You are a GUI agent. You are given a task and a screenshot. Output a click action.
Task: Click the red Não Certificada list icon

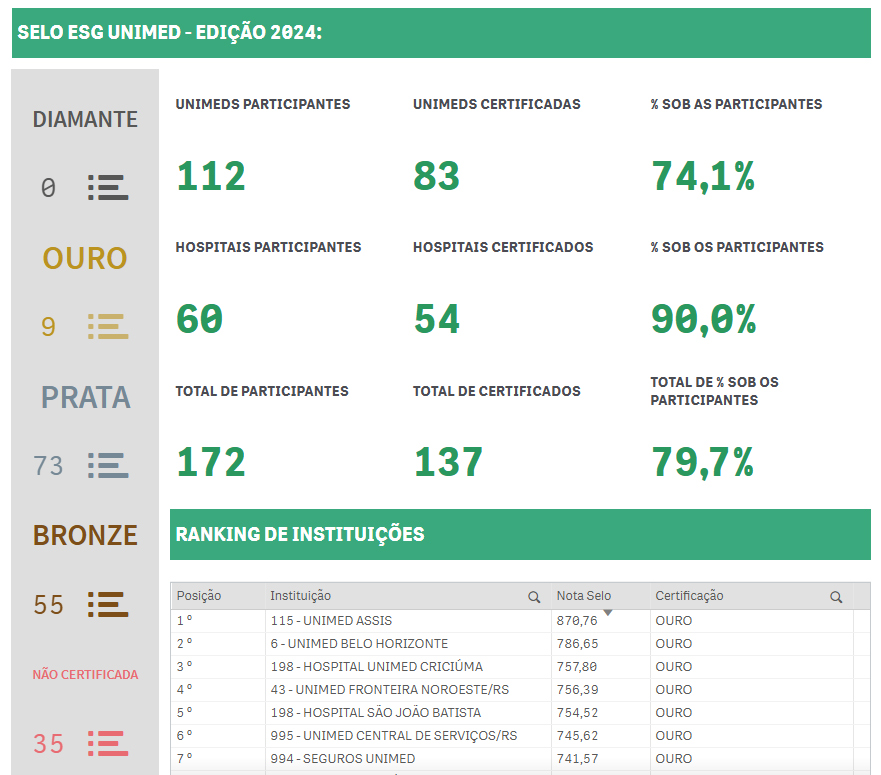pos(107,744)
